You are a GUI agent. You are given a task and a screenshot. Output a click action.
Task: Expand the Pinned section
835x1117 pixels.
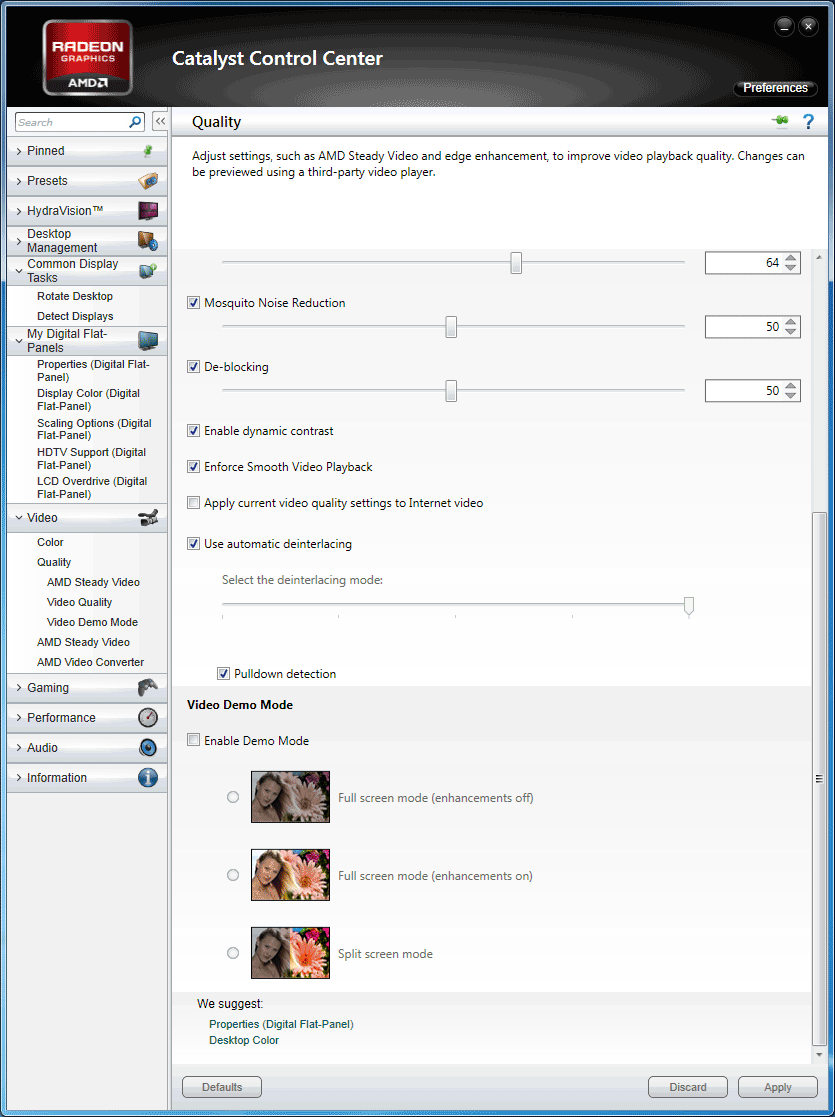point(19,151)
